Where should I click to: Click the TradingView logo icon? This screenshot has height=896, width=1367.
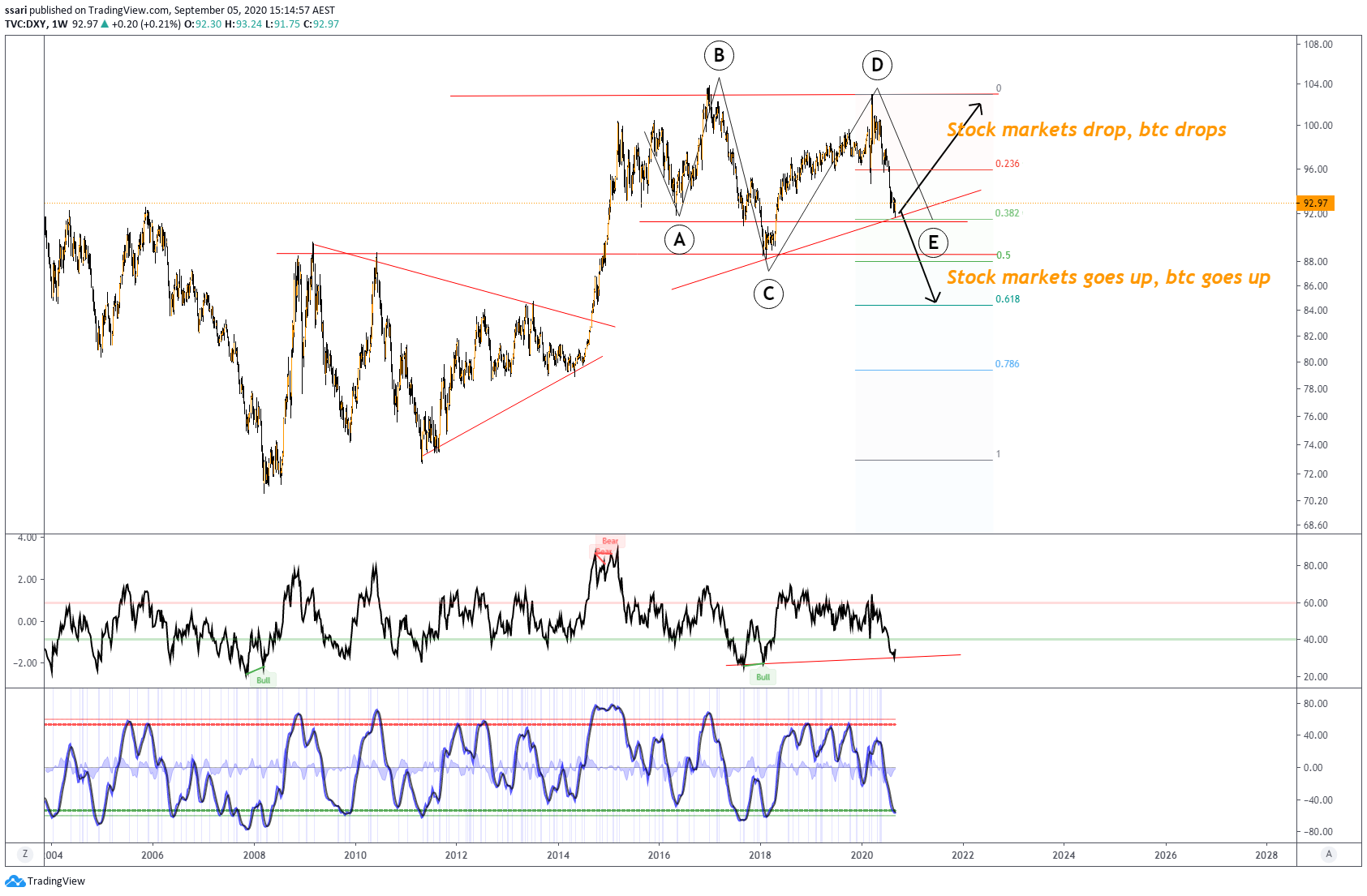click(15, 881)
